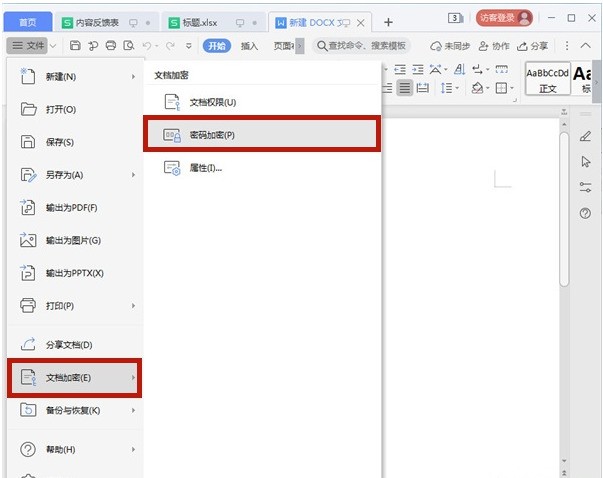The height and width of the screenshot is (478, 603).
Task: Choose 输出为PDF(F) from file menu
Action: point(72,208)
